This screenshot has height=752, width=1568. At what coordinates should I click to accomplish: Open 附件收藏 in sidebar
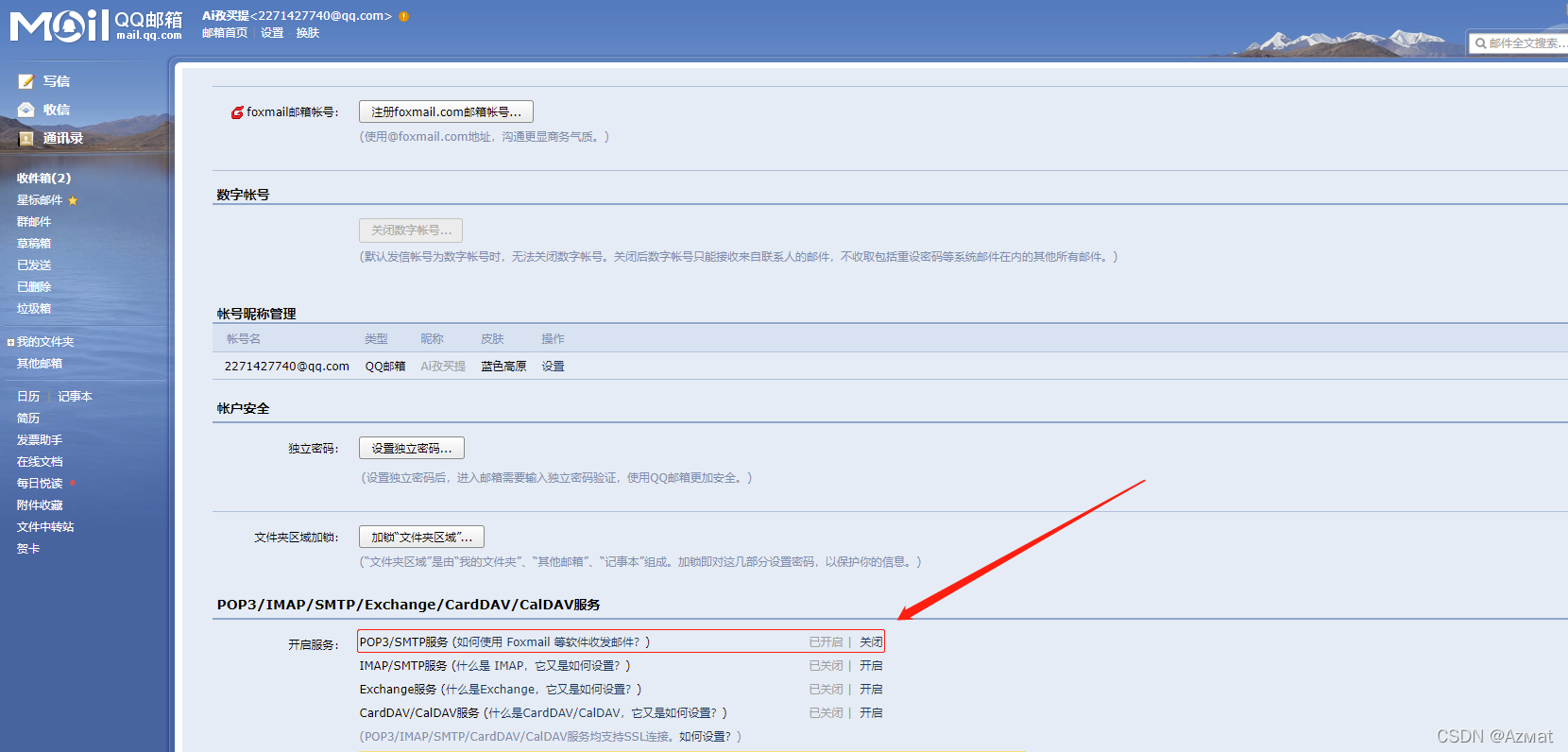point(40,505)
